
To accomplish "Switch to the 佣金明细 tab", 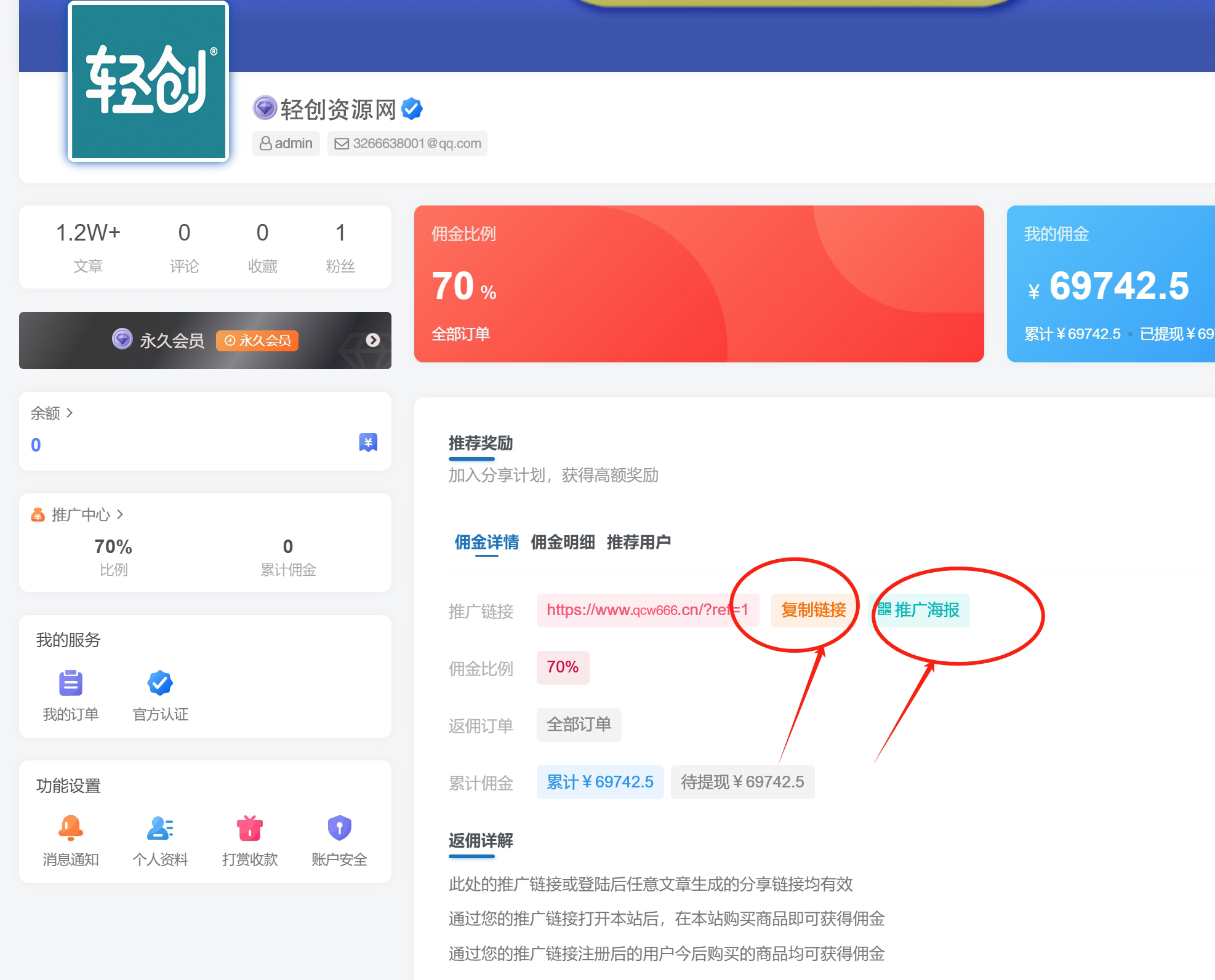I will pyautogui.click(x=563, y=542).
